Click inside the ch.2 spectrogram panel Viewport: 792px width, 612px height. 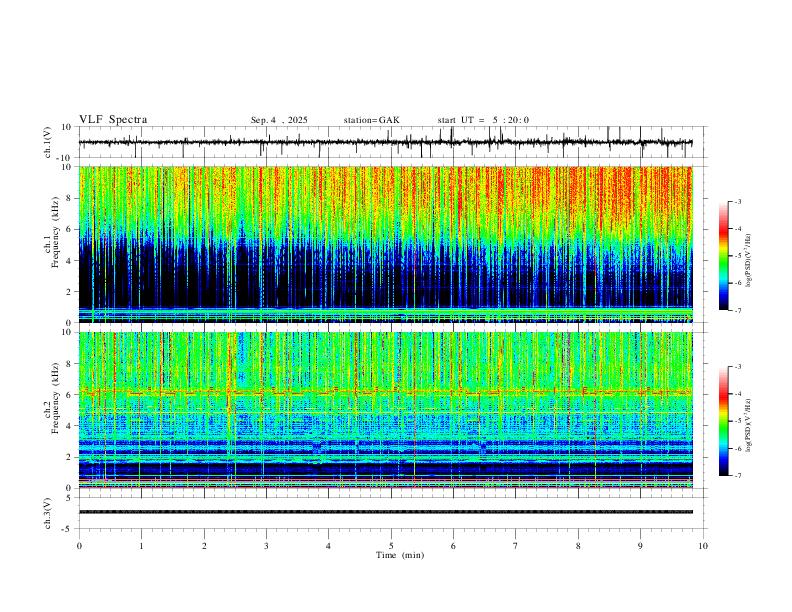pyautogui.click(x=385, y=410)
